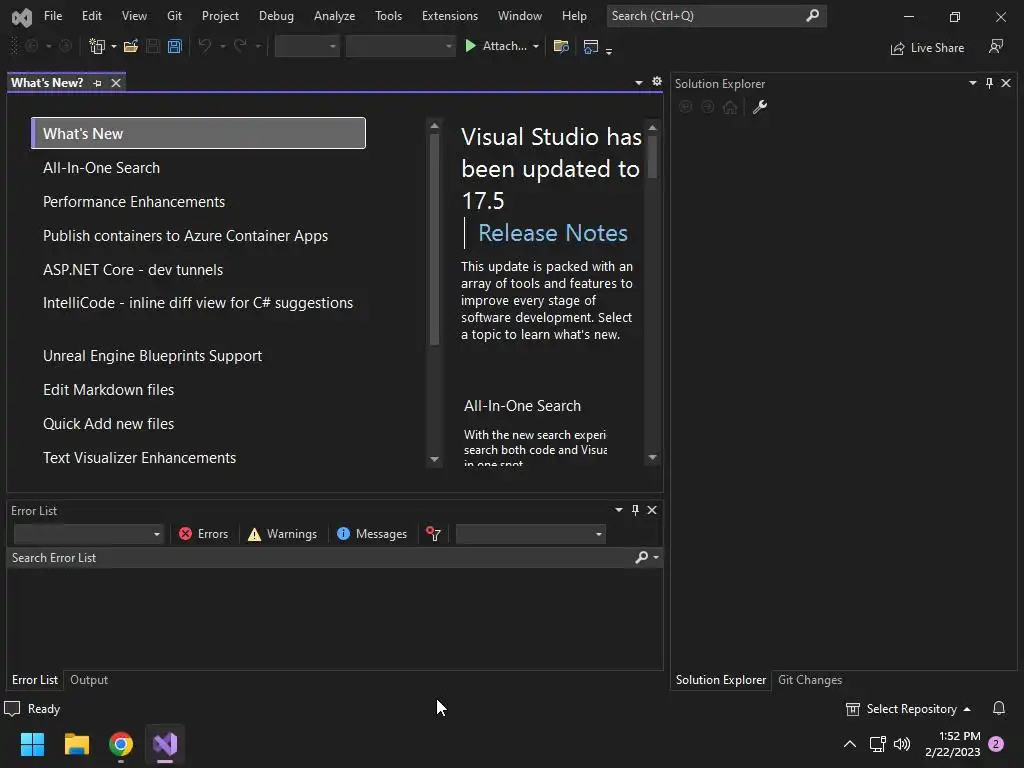Viewport: 1024px width, 768px height.
Task: Click the Live Share button
Action: click(927, 48)
